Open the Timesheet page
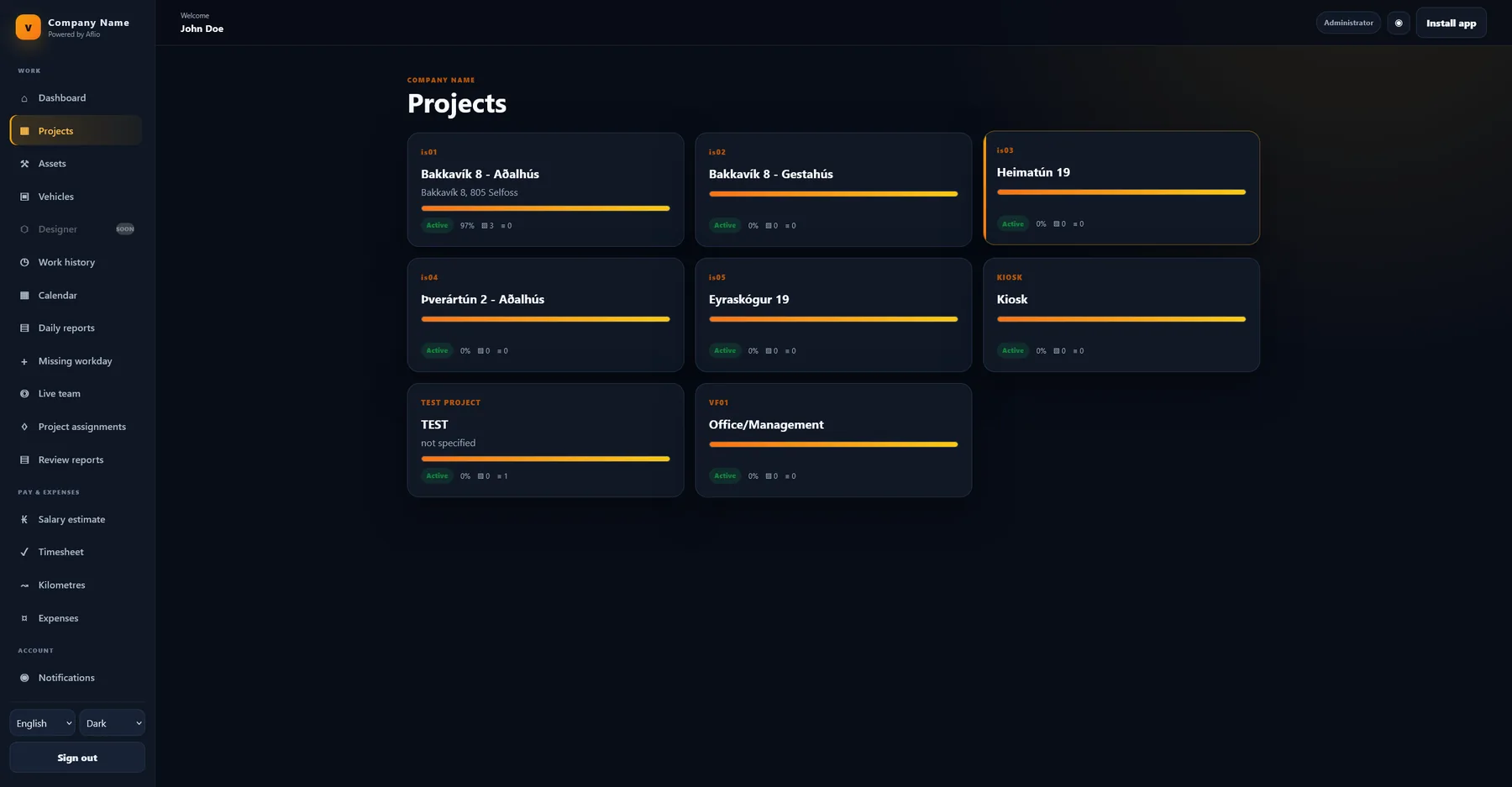This screenshot has width=1512, height=787. click(76, 552)
